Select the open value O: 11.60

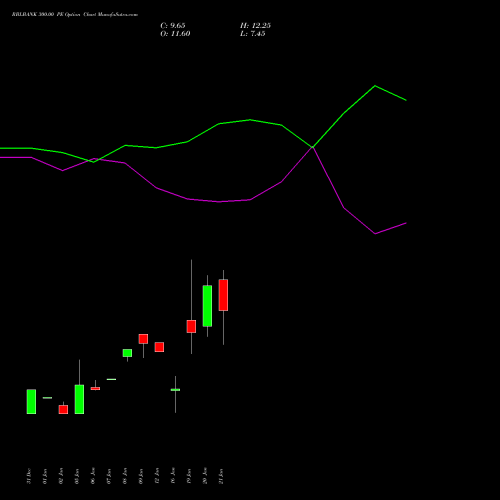(x=175, y=34)
